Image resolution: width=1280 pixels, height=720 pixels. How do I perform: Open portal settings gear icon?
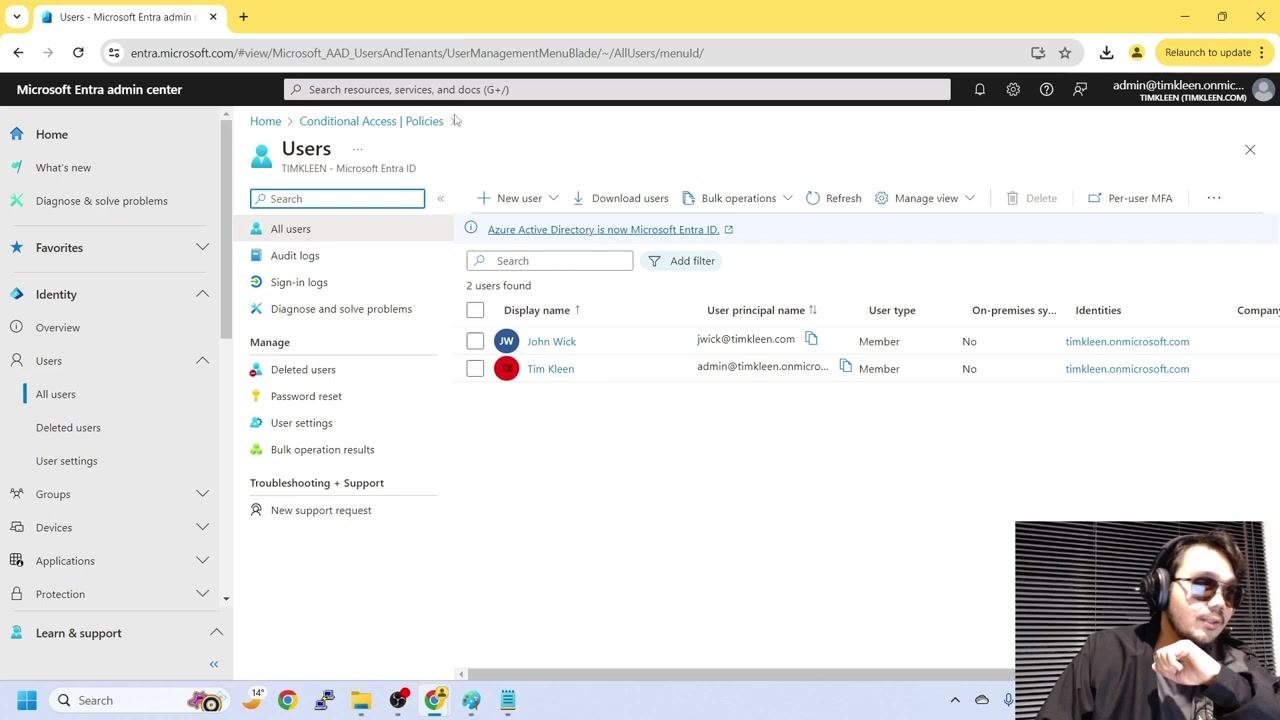[x=1013, y=89]
